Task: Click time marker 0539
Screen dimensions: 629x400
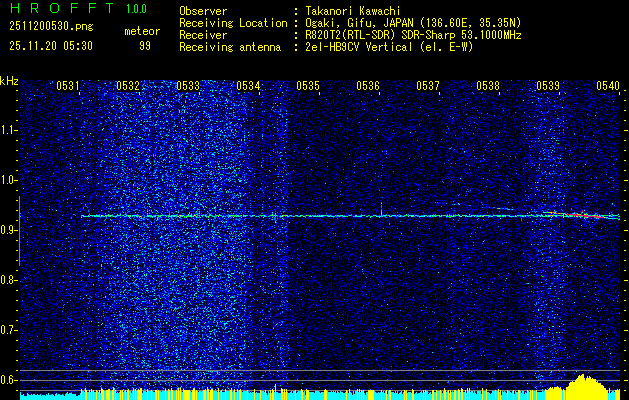Action: 548,85
